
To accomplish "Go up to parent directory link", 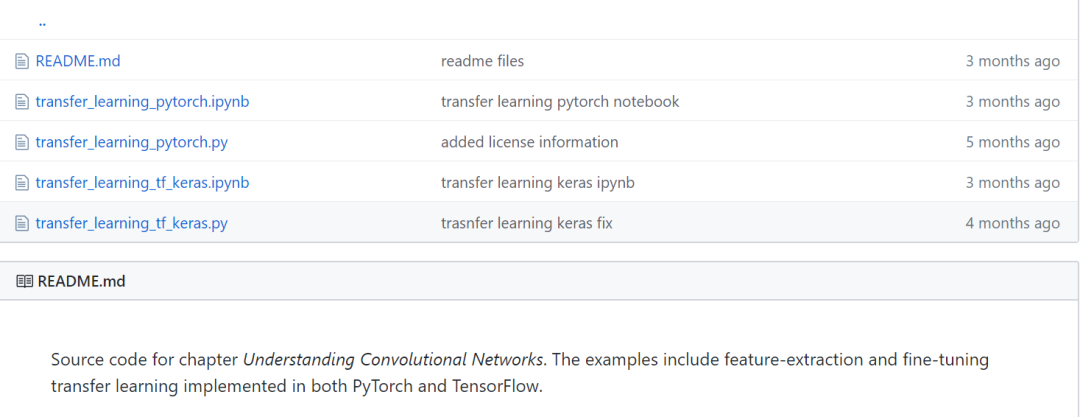I will coord(42,21).
